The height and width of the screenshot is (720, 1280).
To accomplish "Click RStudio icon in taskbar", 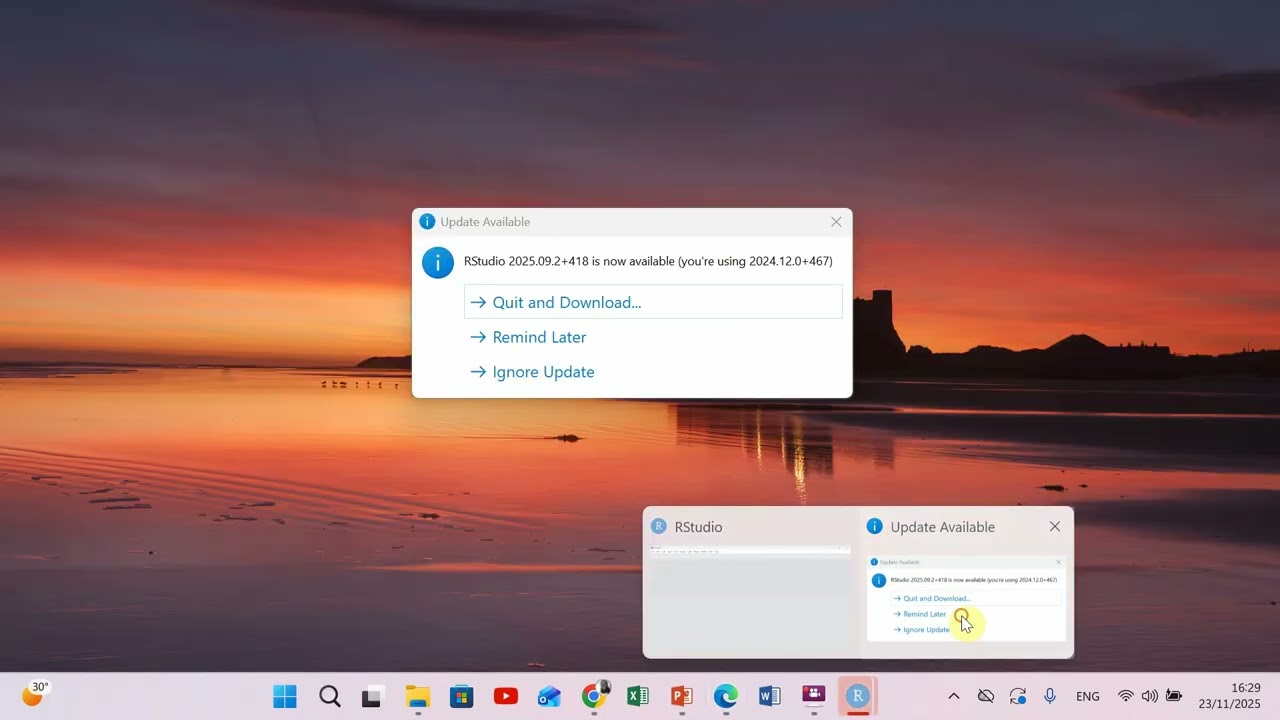I will coord(857,696).
